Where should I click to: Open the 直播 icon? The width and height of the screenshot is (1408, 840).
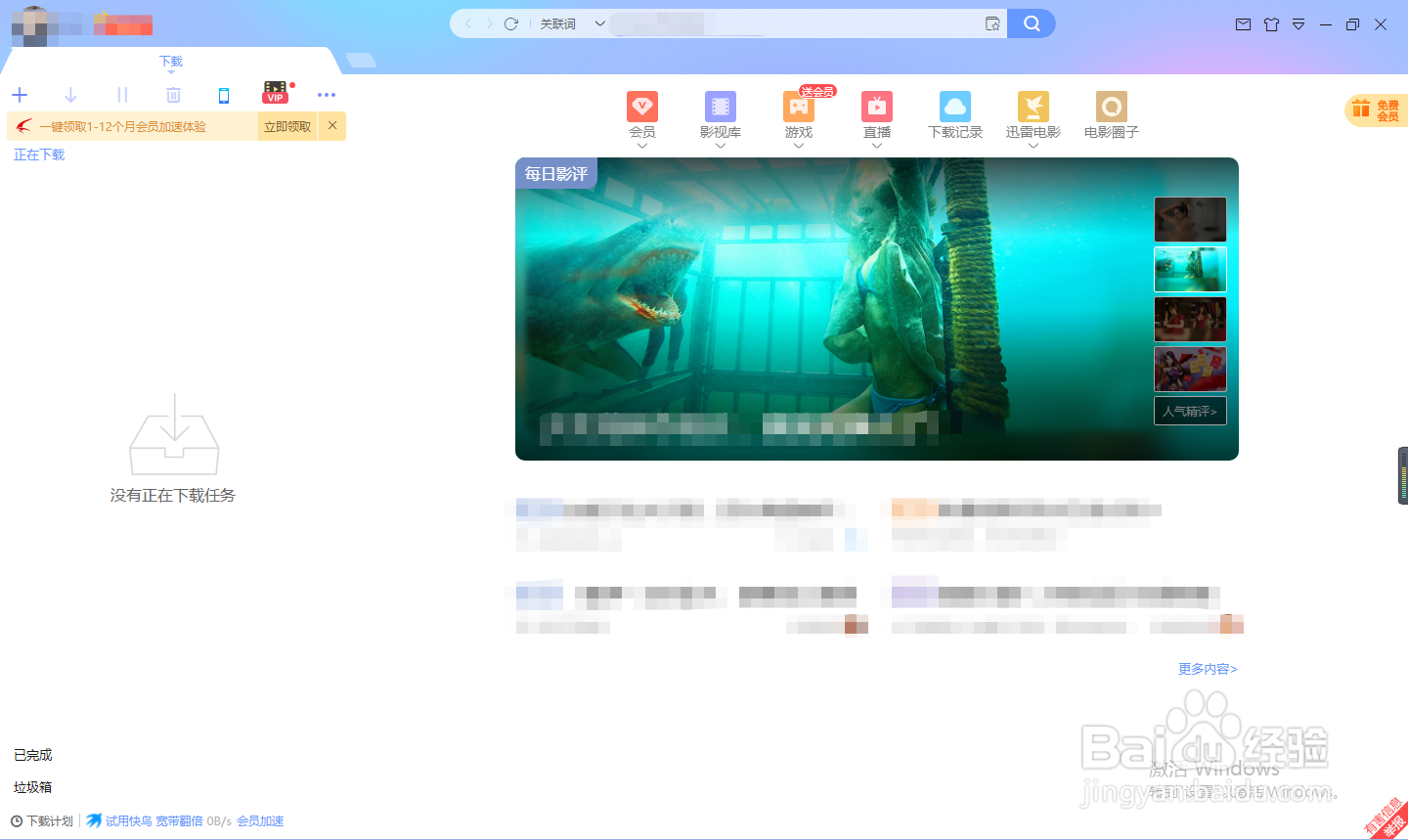click(x=877, y=107)
